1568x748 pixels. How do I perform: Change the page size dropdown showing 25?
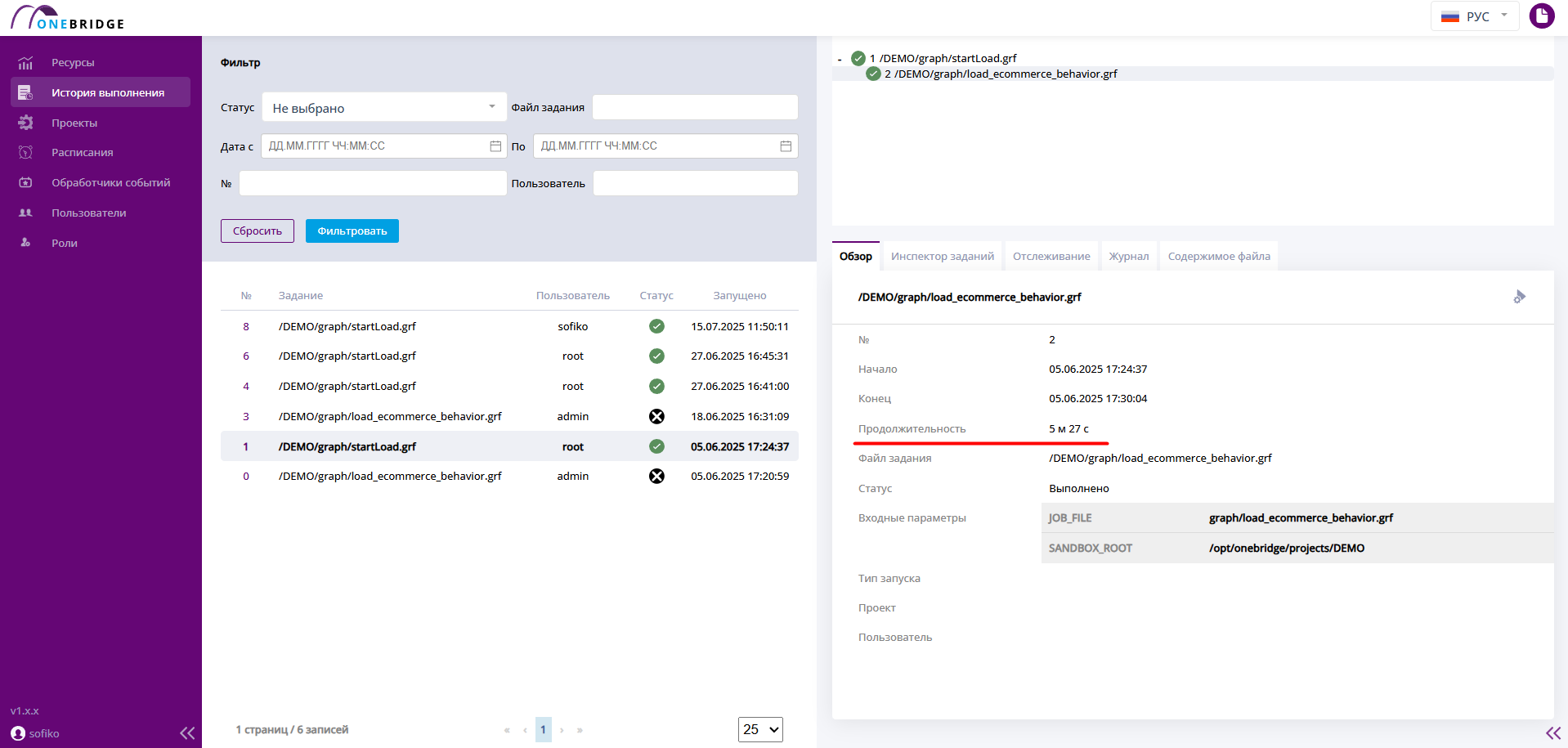click(760, 729)
